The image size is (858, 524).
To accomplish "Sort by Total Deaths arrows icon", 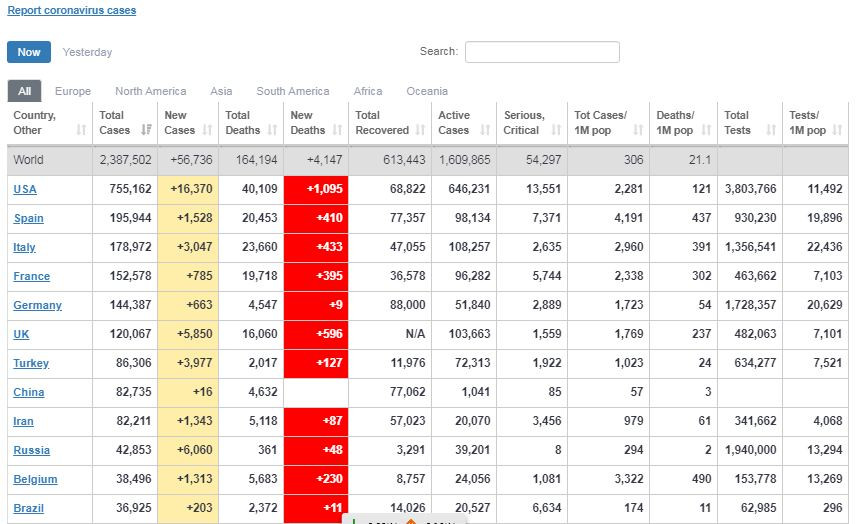I will (x=272, y=130).
